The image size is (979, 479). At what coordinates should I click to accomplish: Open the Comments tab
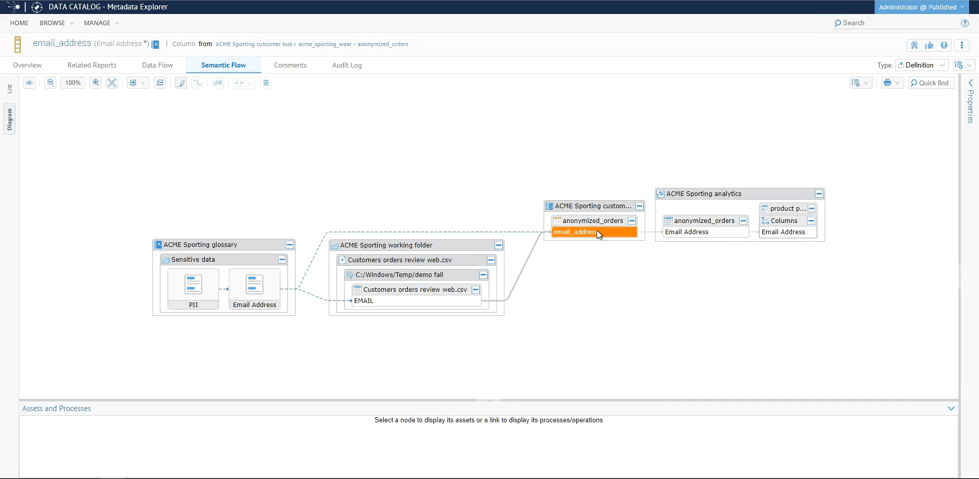(290, 65)
